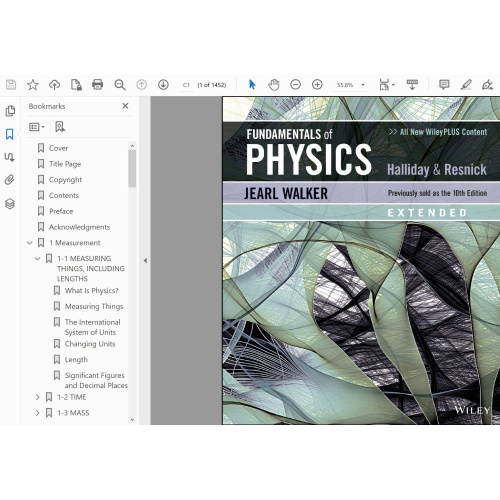Select the hand pan tool
This screenshot has height=500, width=500.
(x=274, y=85)
